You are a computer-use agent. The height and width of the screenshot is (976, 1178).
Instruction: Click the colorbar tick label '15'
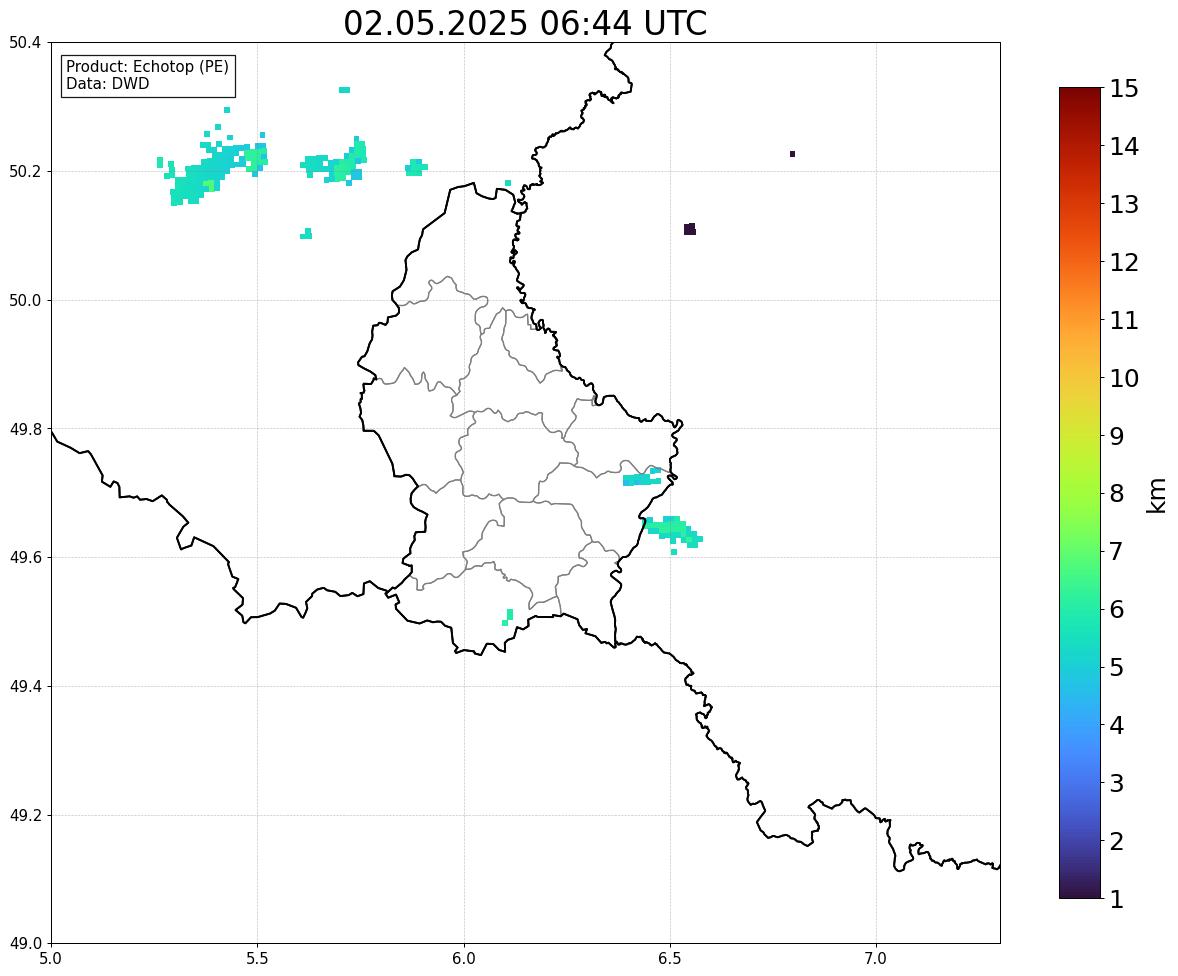tap(1124, 89)
